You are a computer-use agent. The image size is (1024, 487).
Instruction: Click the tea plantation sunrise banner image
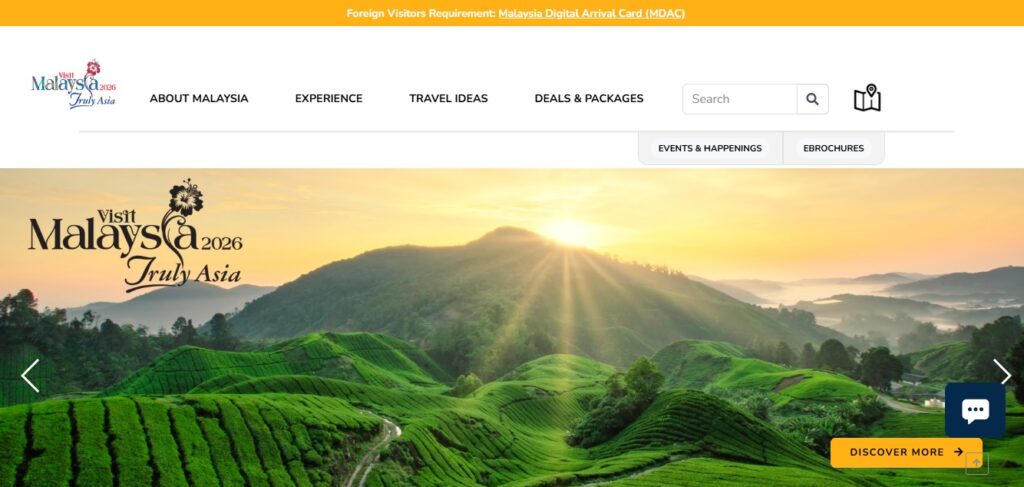point(512,328)
